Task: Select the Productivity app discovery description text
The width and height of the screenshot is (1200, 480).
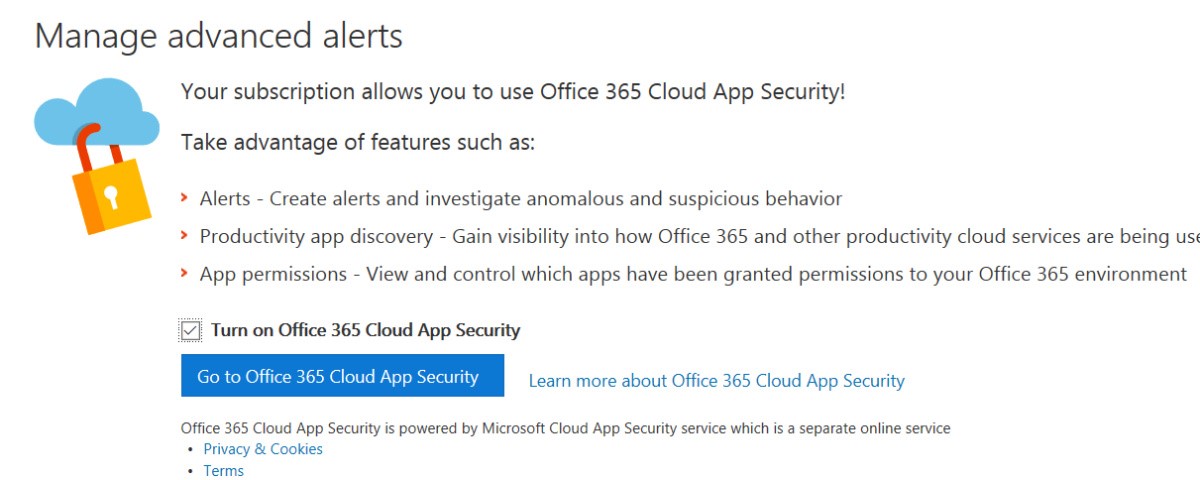Action: click(x=690, y=237)
